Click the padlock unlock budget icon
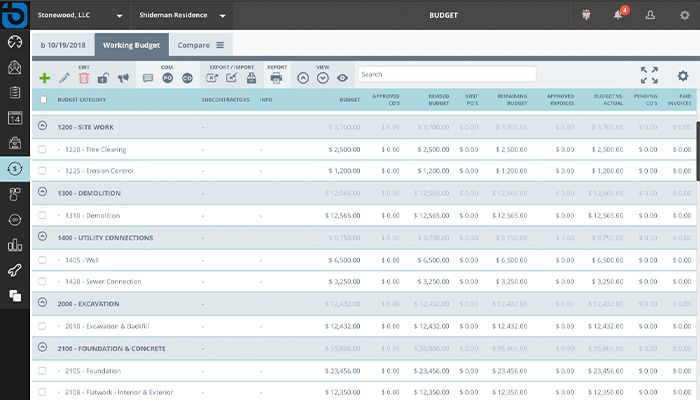Image resolution: width=700 pixels, height=400 pixels. [103, 78]
